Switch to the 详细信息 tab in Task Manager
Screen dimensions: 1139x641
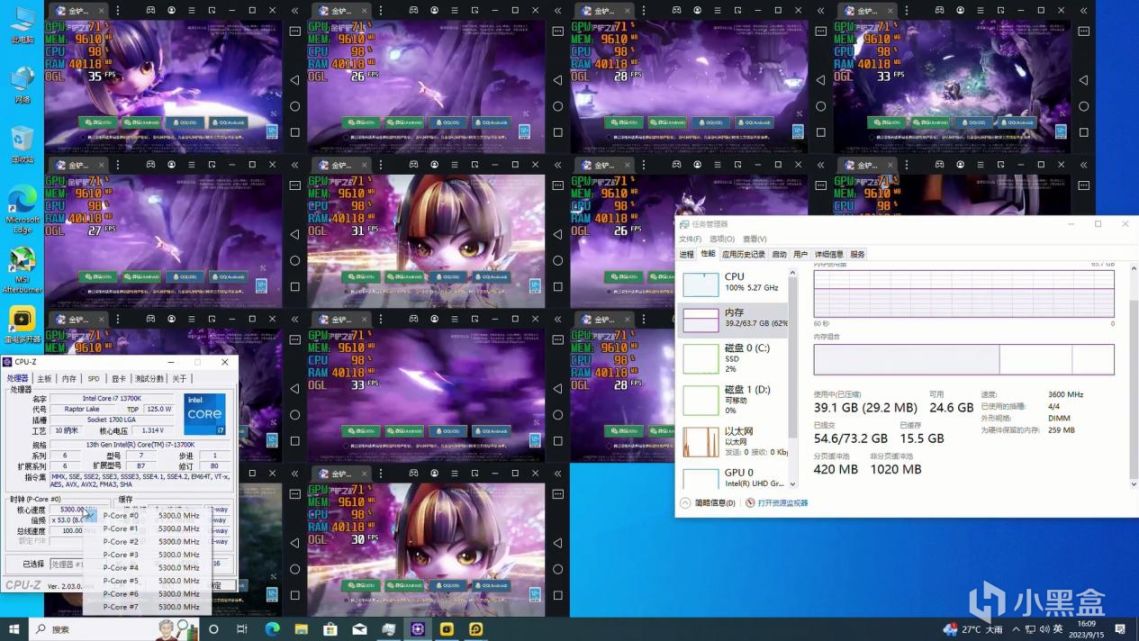pyautogui.click(x=829, y=254)
